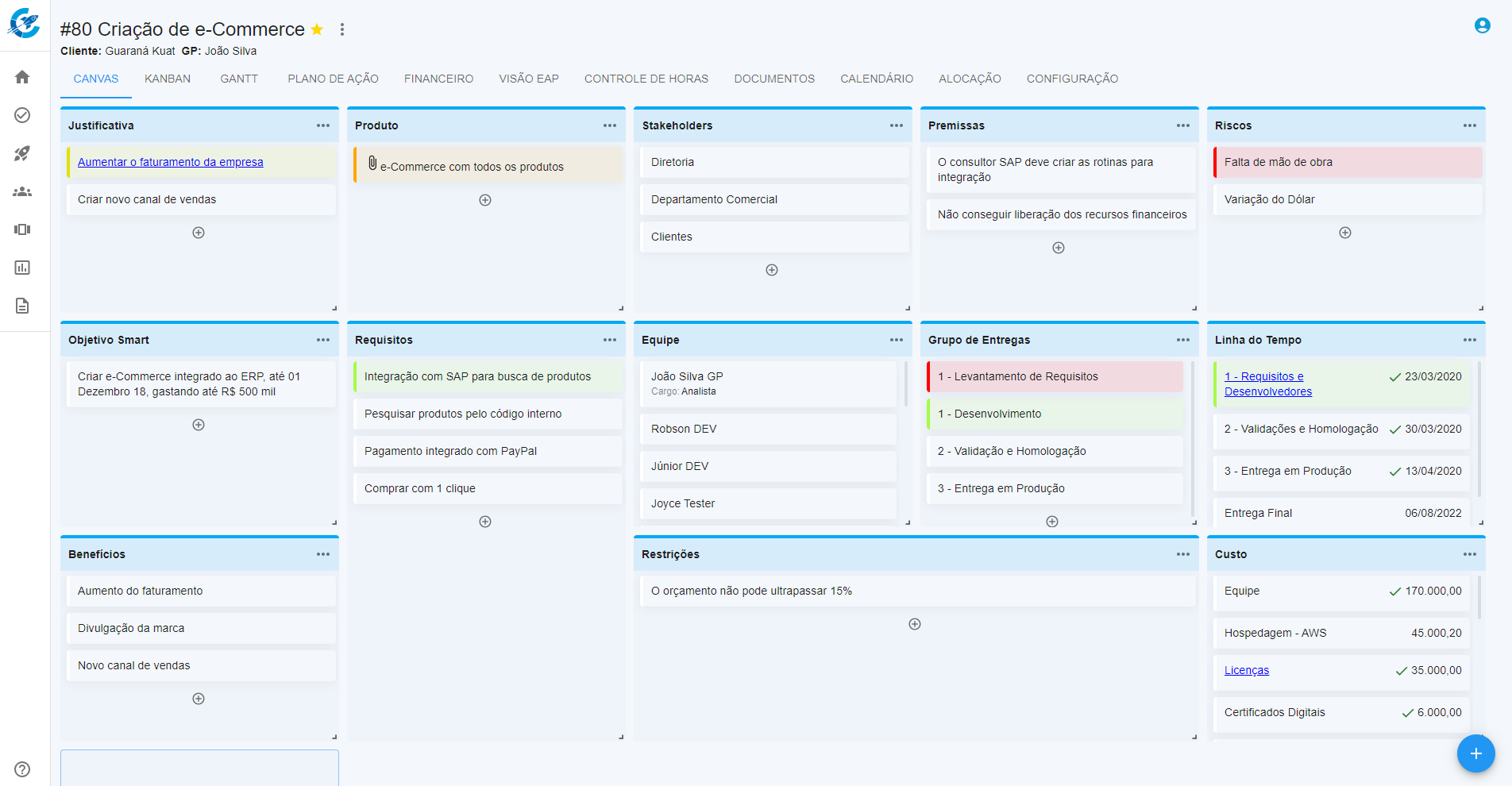Toggle checkmark on Equipe cost item
Image resolution: width=1512 pixels, height=786 pixels.
pyautogui.click(x=1394, y=591)
